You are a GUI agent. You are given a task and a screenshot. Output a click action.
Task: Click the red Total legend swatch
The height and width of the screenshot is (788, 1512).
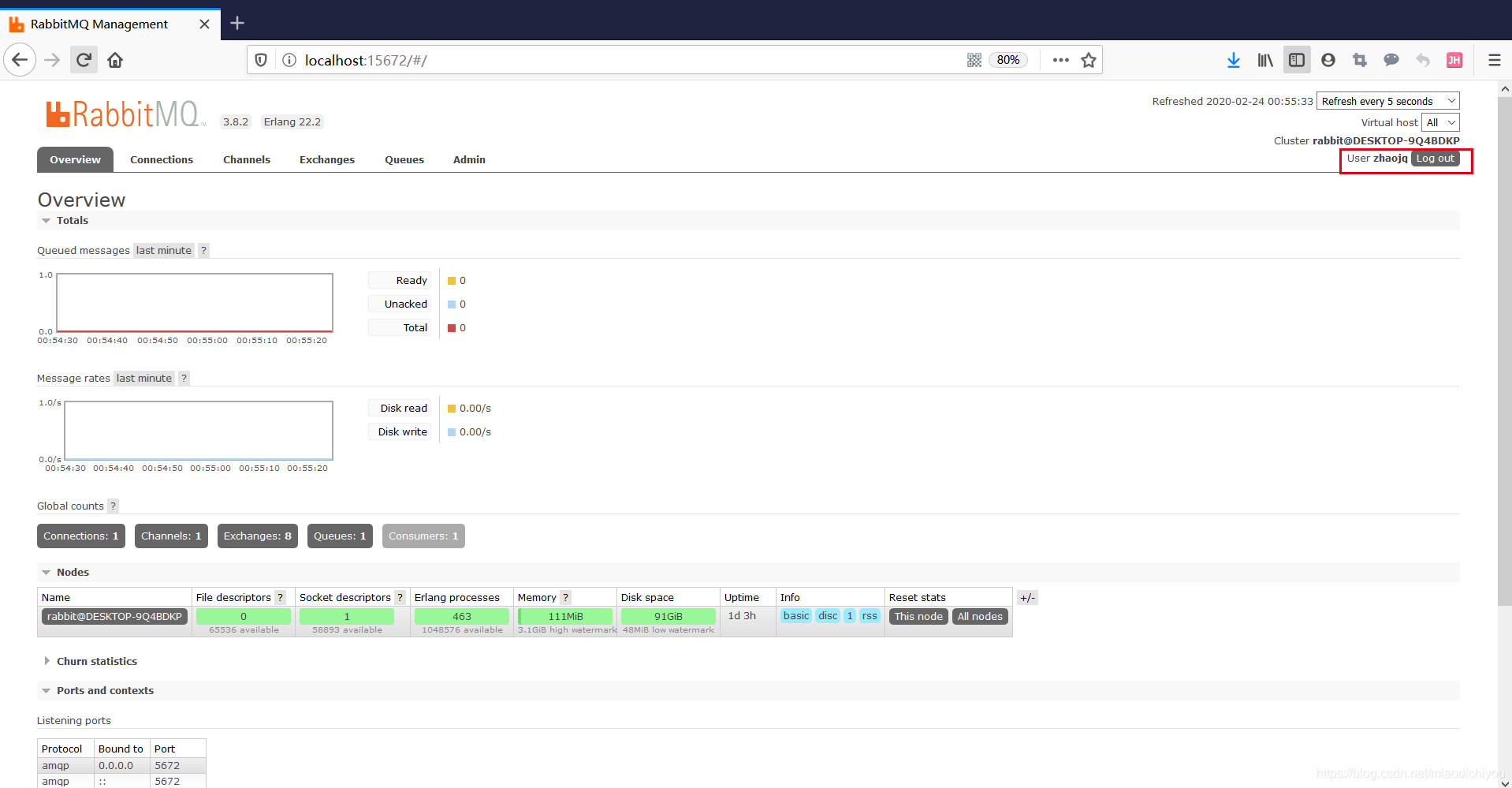point(452,328)
